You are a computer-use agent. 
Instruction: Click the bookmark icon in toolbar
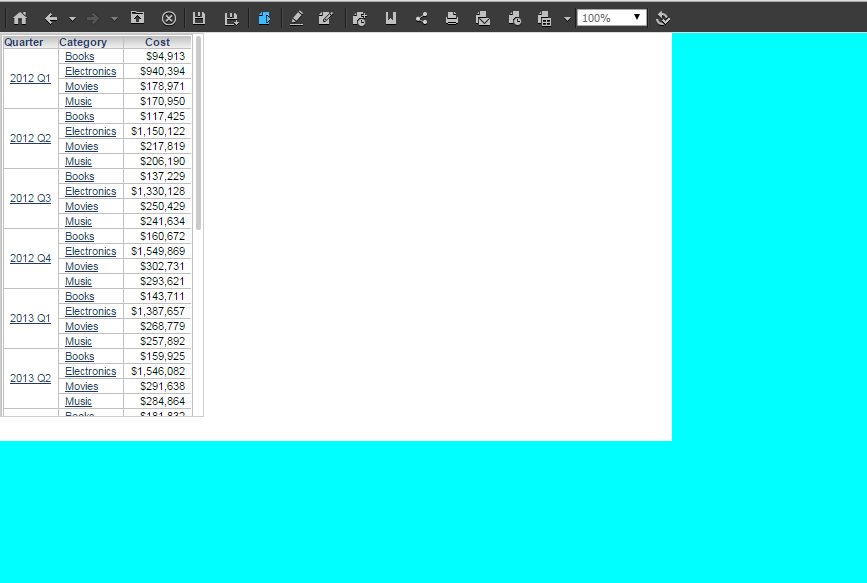tap(391, 18)
